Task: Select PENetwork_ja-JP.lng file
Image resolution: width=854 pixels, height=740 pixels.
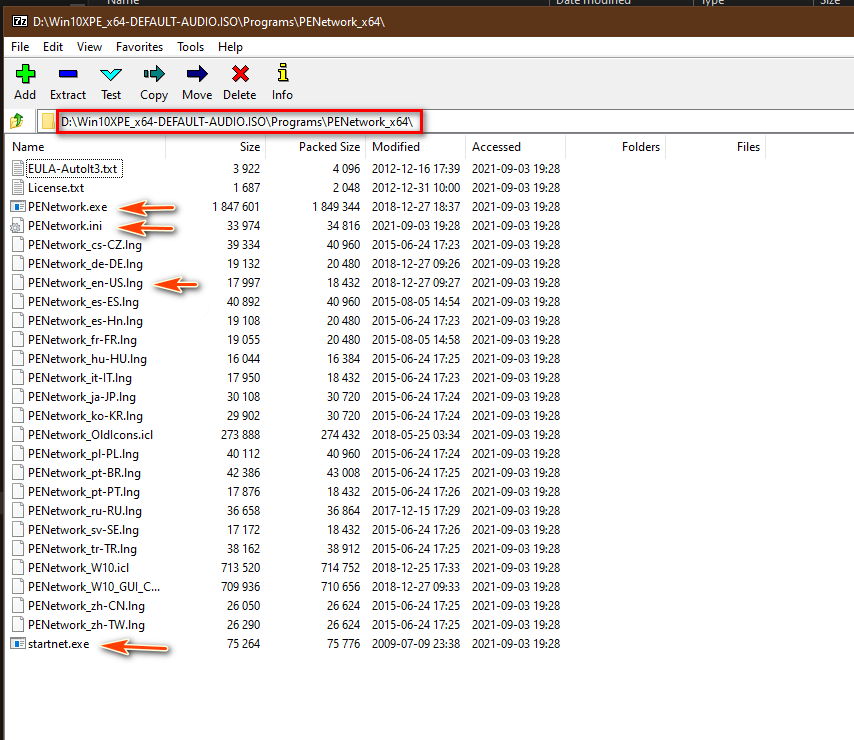Action: click(x=82, y=397)
